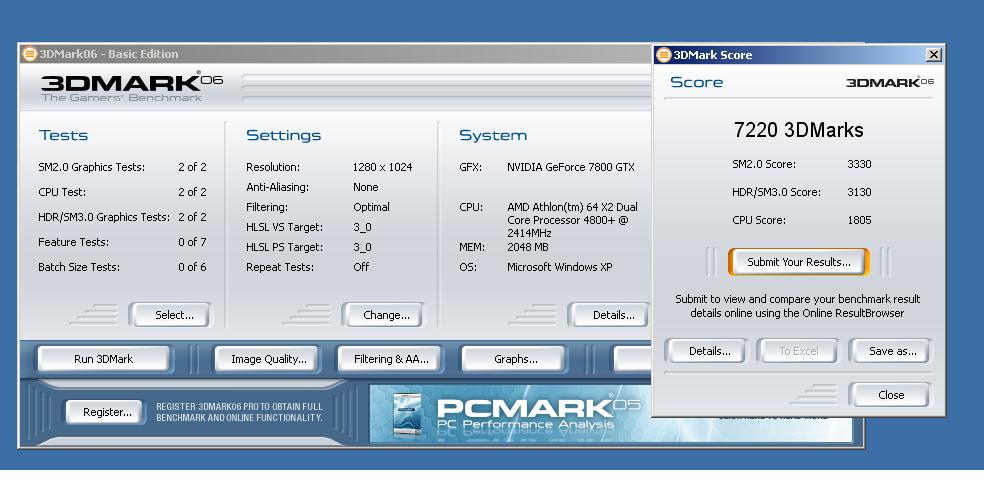This screenshot has height=482, width=984.
Task: Click the Microsoft Windows XP text
Action: point(560,267)
